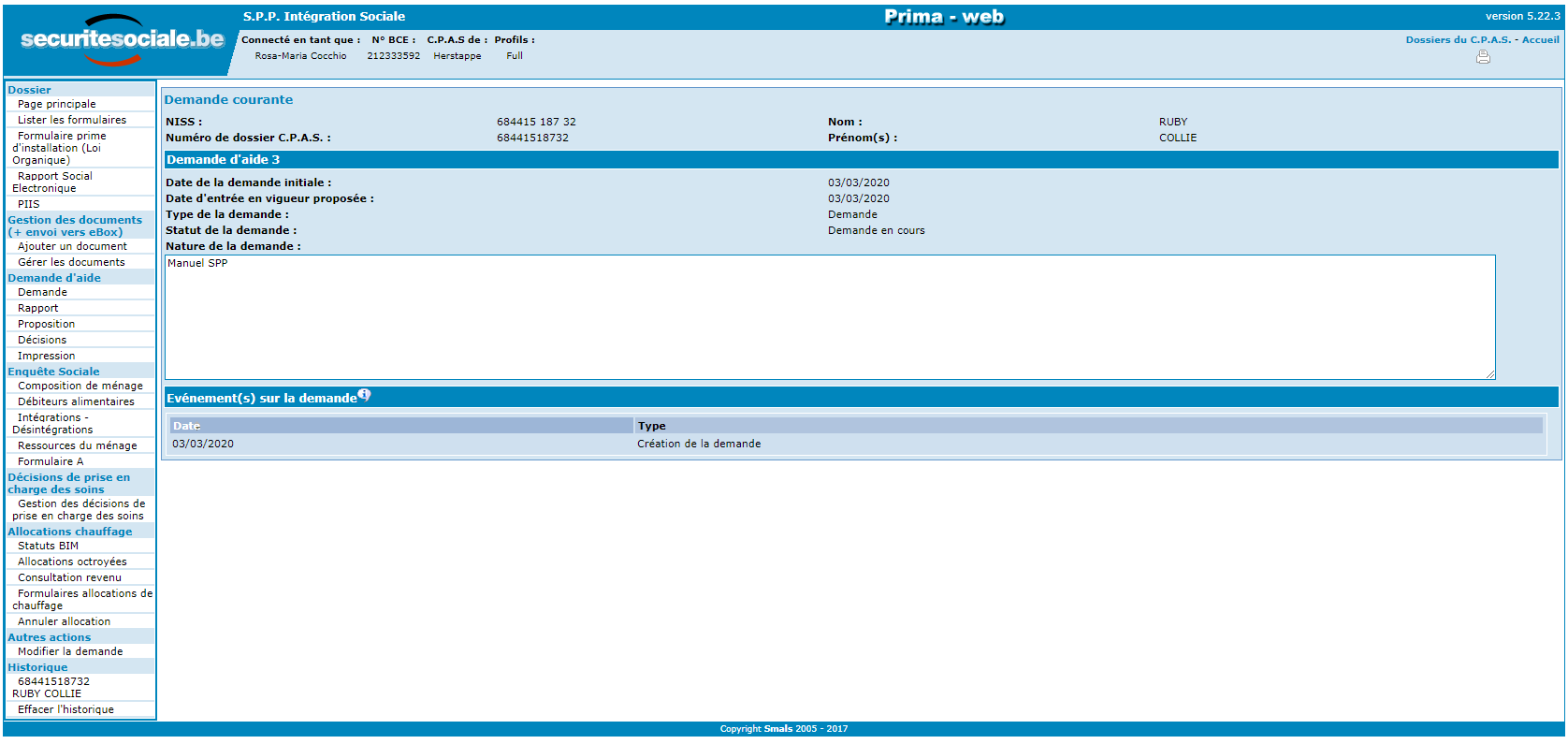Go to Proposition

tap(46, 324)
